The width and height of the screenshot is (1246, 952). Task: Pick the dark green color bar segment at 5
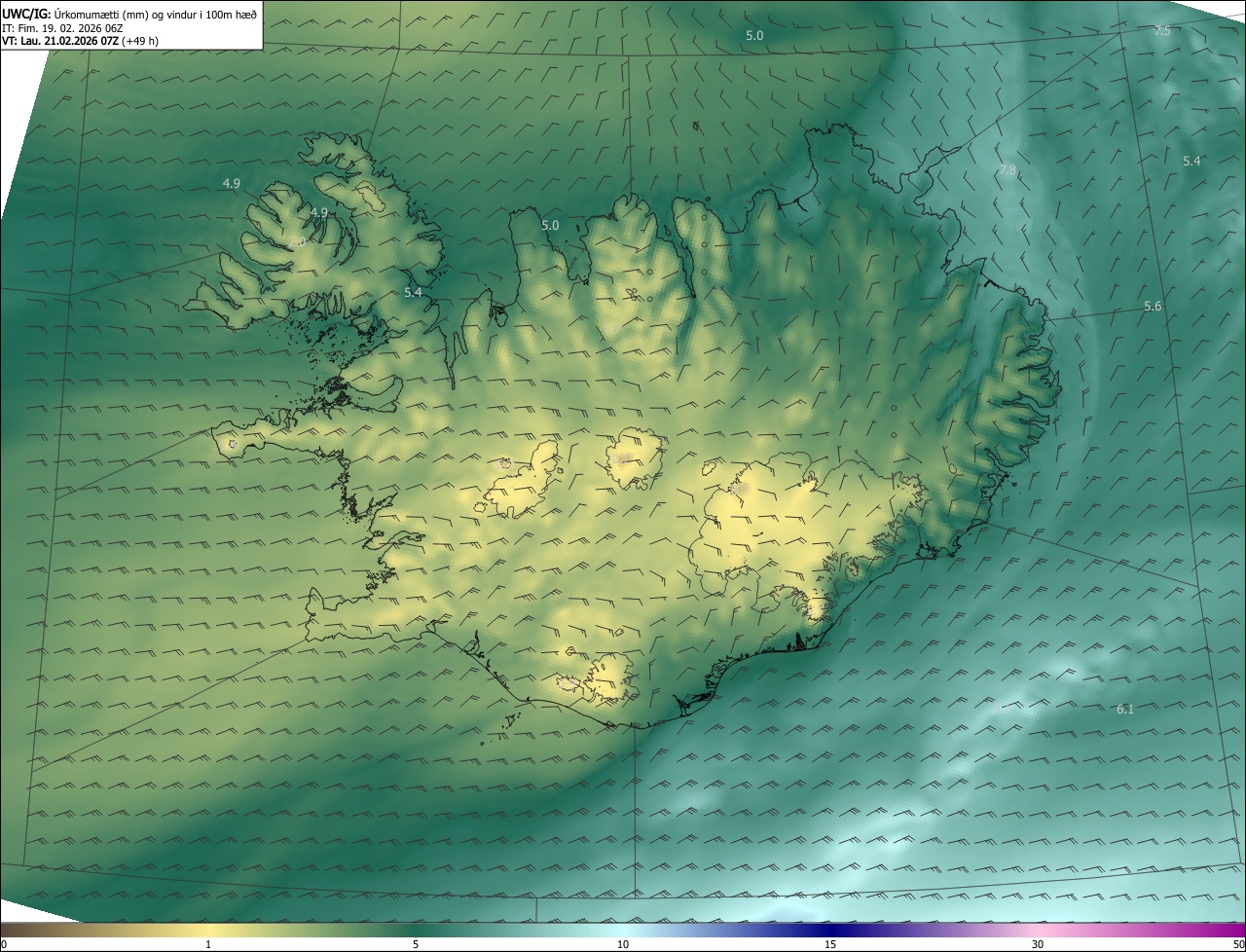coord(416,930)
